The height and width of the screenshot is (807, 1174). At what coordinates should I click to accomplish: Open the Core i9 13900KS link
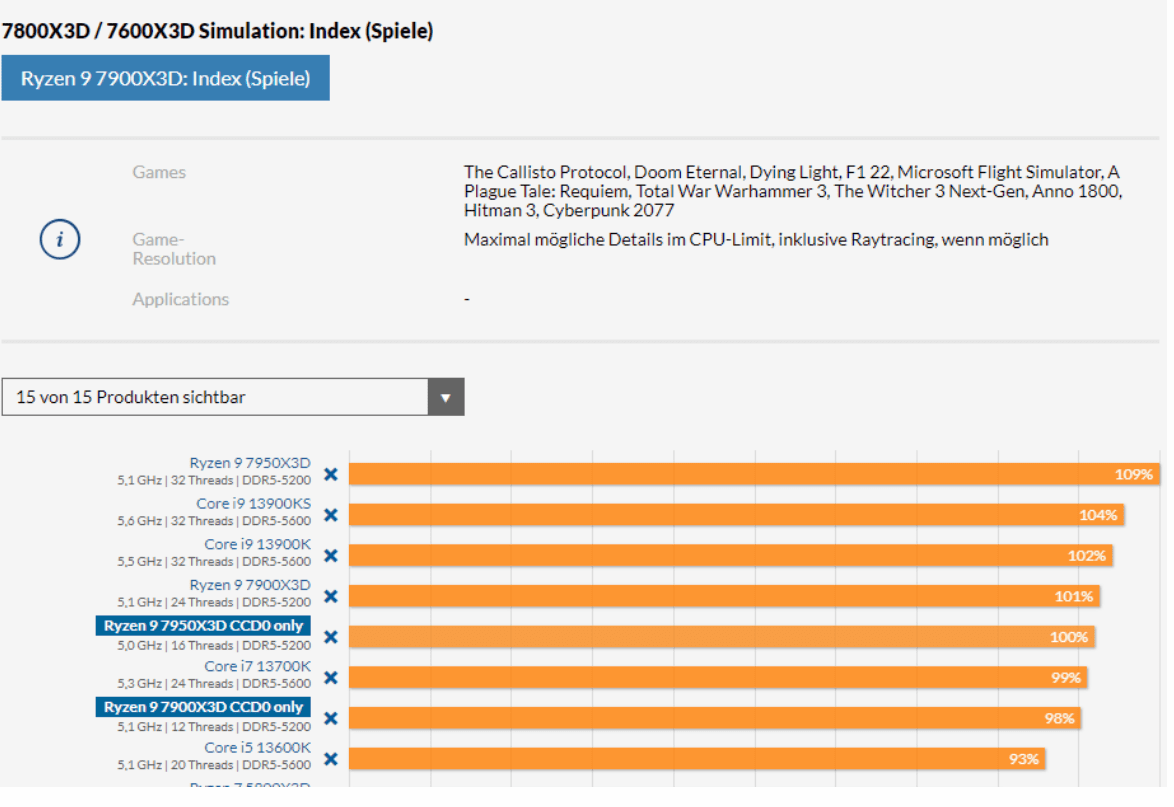click(253, 504)
